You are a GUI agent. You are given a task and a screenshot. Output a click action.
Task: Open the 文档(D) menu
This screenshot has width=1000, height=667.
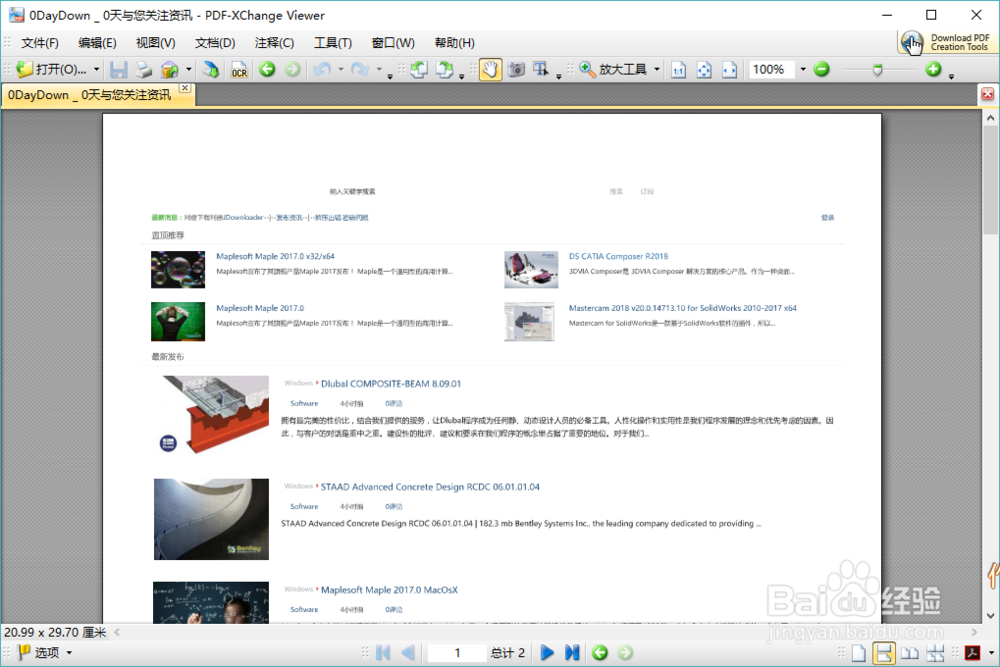point(215,43)
